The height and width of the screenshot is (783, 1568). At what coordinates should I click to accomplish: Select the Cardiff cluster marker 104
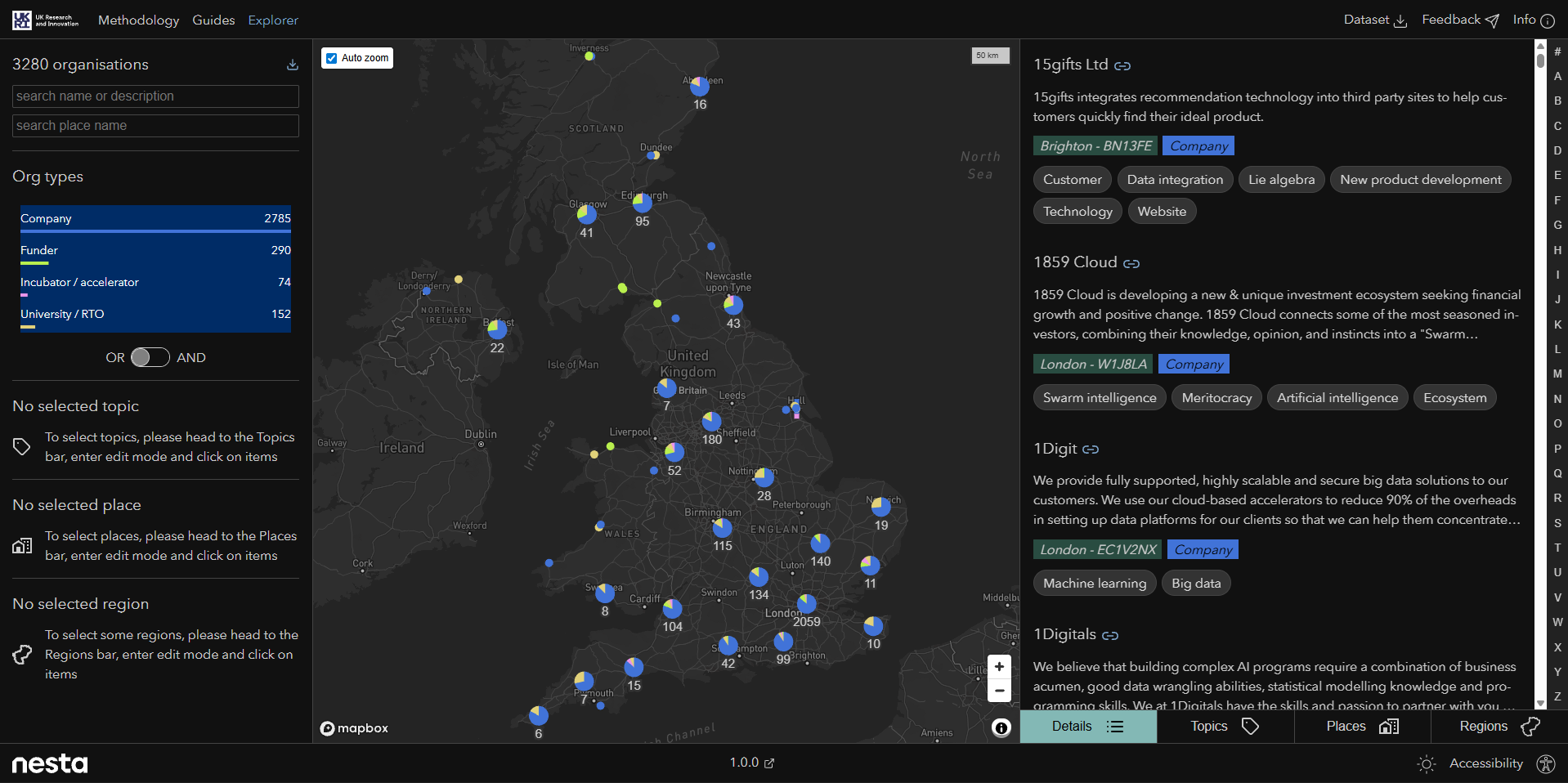tap(672, 609)
